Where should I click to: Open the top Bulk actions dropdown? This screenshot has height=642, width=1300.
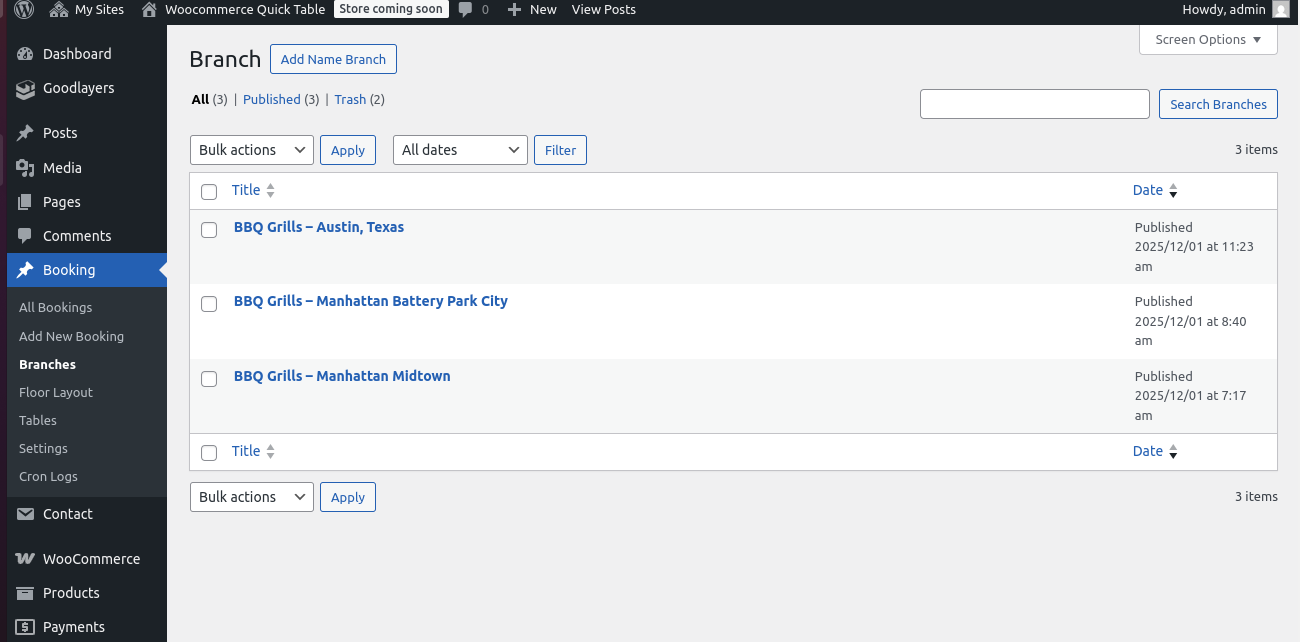[252, 150]
